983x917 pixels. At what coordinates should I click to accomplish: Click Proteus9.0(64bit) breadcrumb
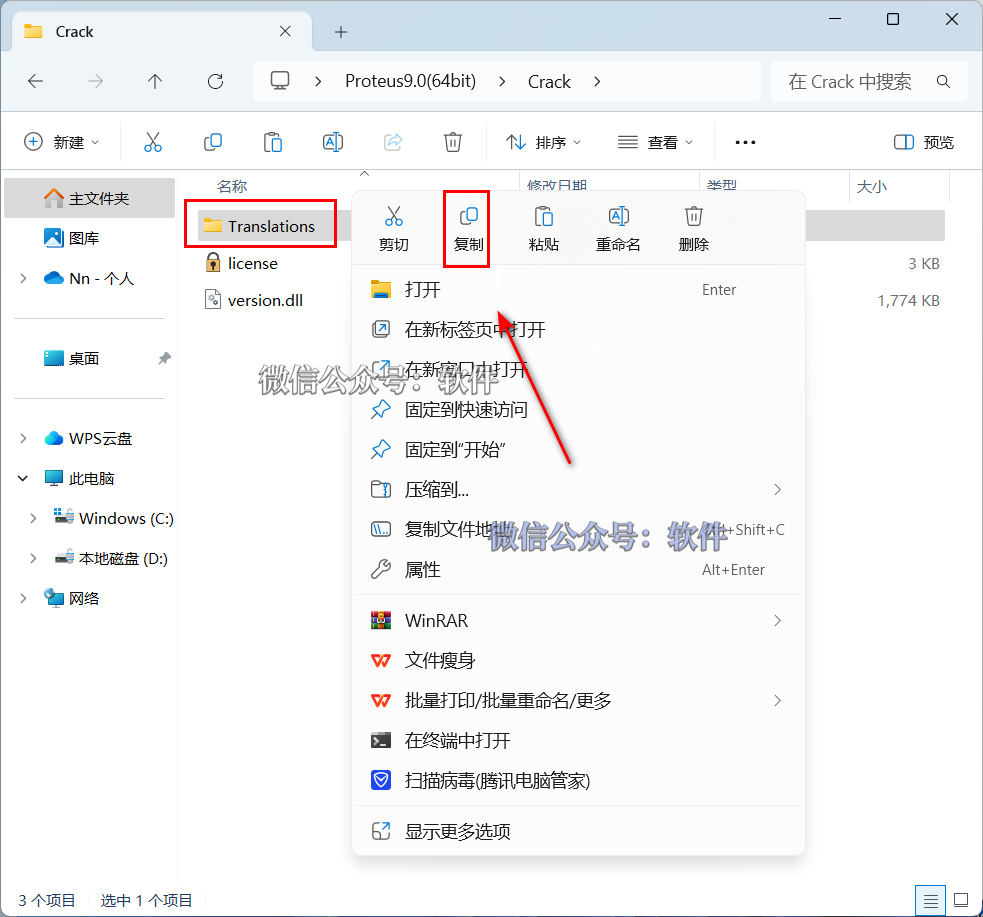(x=411, y=81)
